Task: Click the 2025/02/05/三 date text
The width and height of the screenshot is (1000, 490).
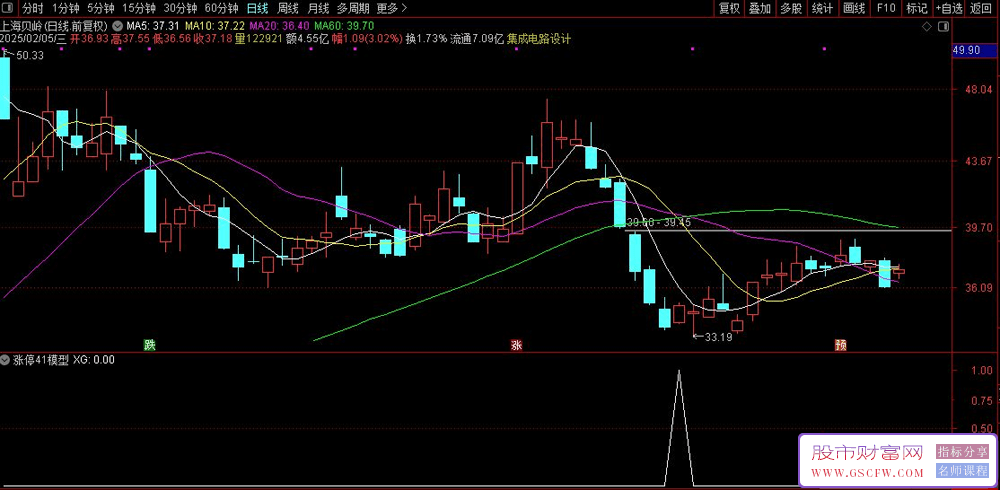Action: [33, 39]
